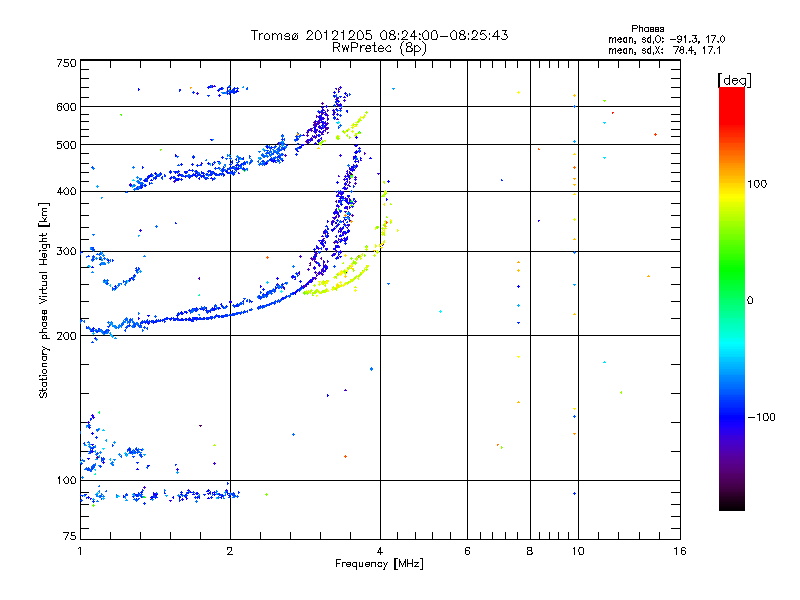Image resolution: width=800 pixels, height=600 pixels.
Task: Click the black bottom of the colorbar
Action: point(732,503)
